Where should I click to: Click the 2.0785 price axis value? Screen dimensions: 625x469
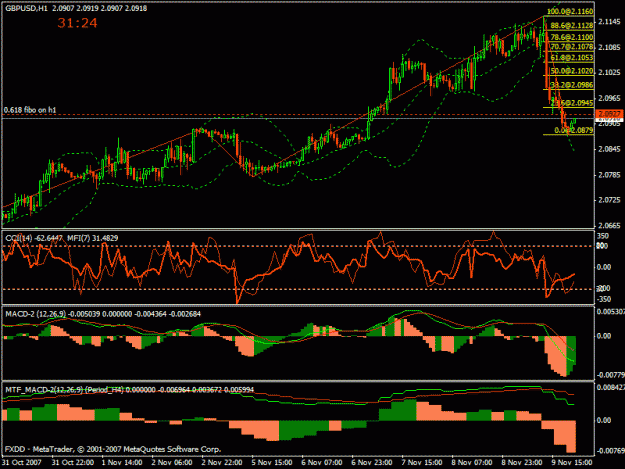pyautogui.click(x=609, y=175)
